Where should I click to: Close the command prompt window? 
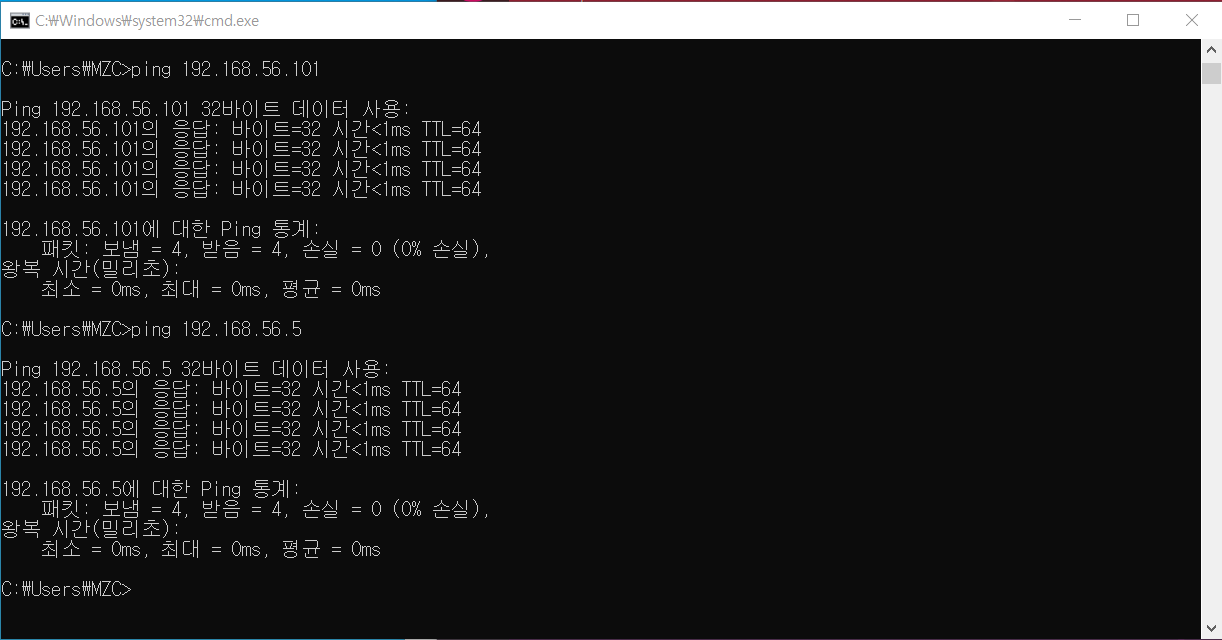[1191, 20]
